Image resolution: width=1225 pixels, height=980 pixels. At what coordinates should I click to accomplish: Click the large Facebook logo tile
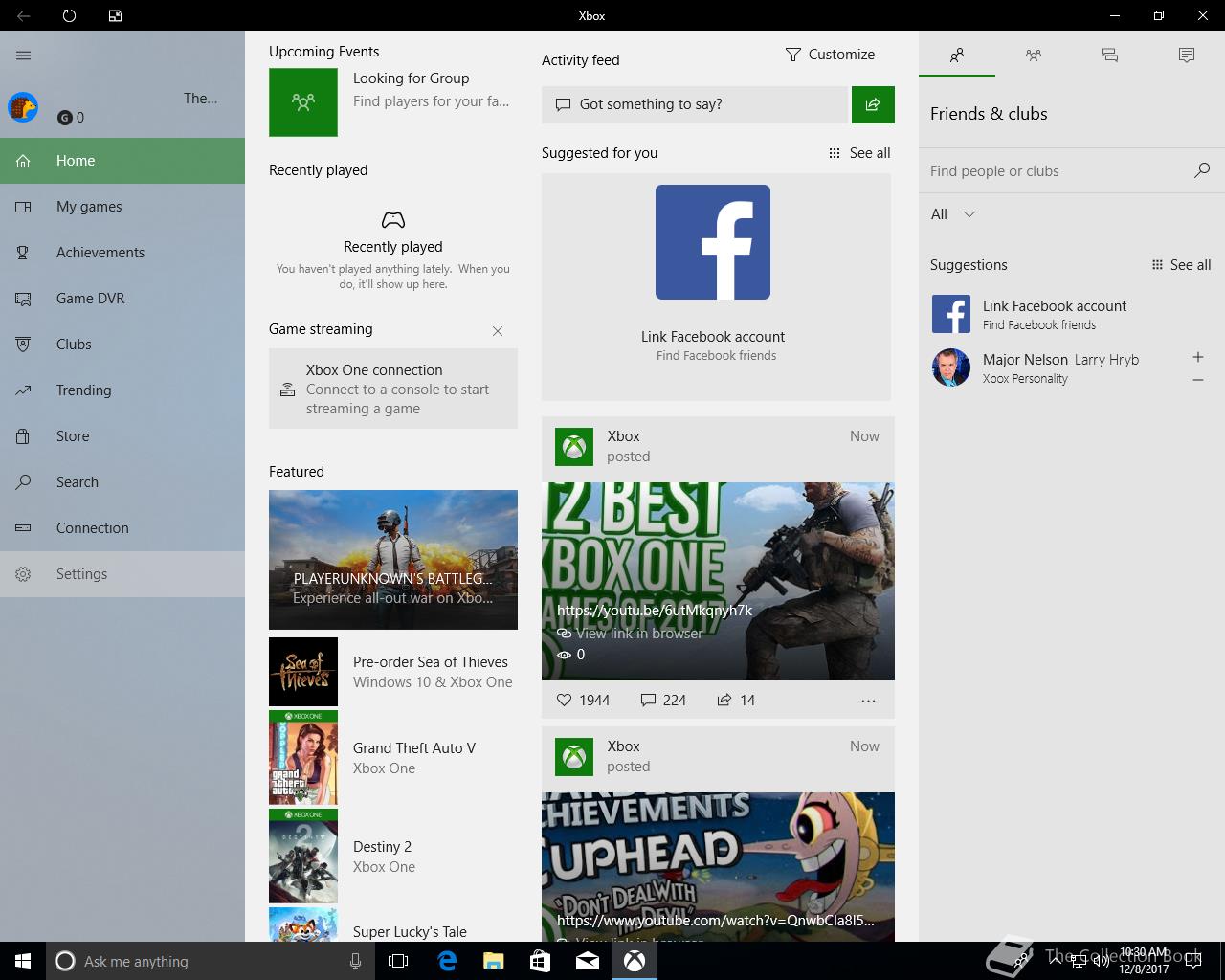click(713, 242)
